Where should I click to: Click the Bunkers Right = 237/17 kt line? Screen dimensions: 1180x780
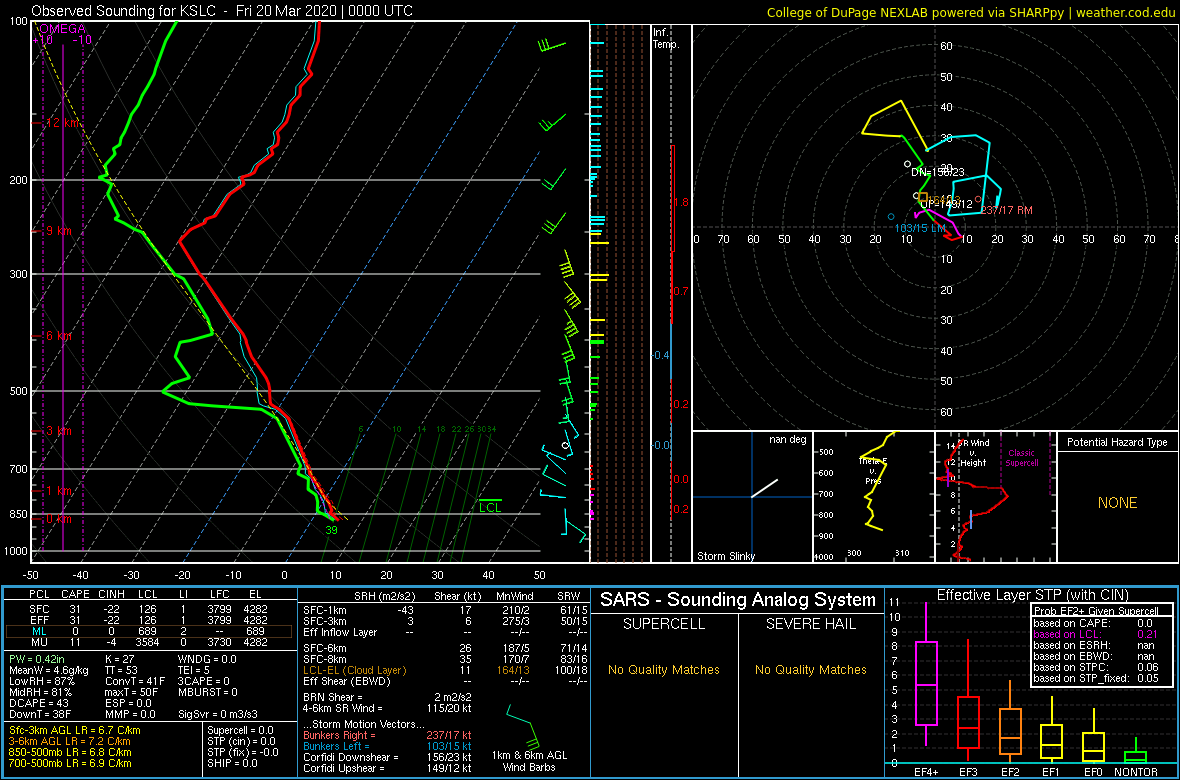click(388, 734)
